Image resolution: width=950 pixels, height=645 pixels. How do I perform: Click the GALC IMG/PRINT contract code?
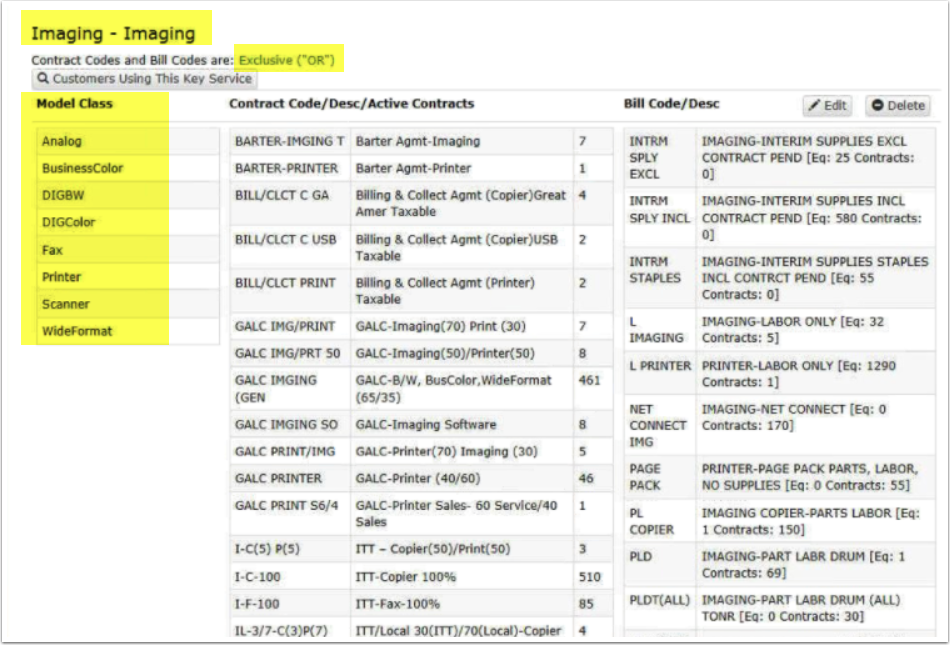pos(285,326)
